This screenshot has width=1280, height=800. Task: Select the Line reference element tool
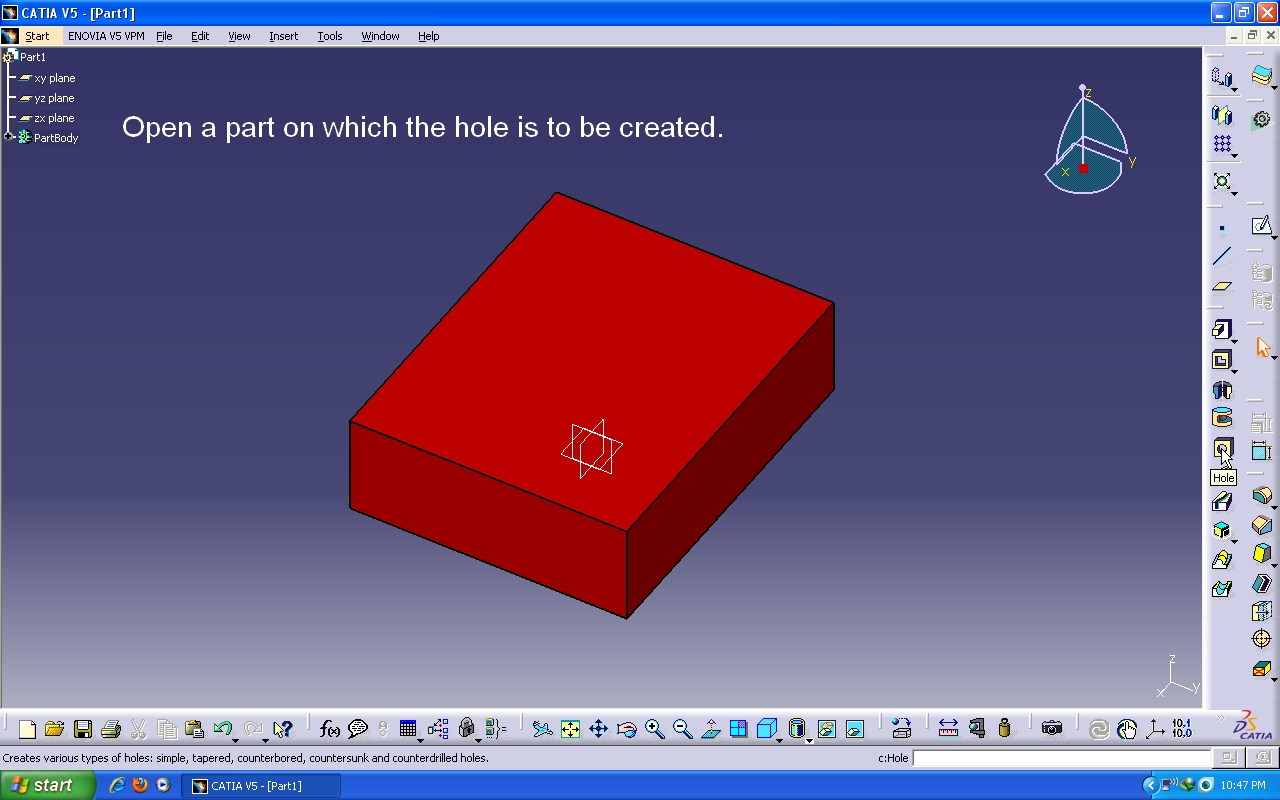click(x=1222, y=257)
